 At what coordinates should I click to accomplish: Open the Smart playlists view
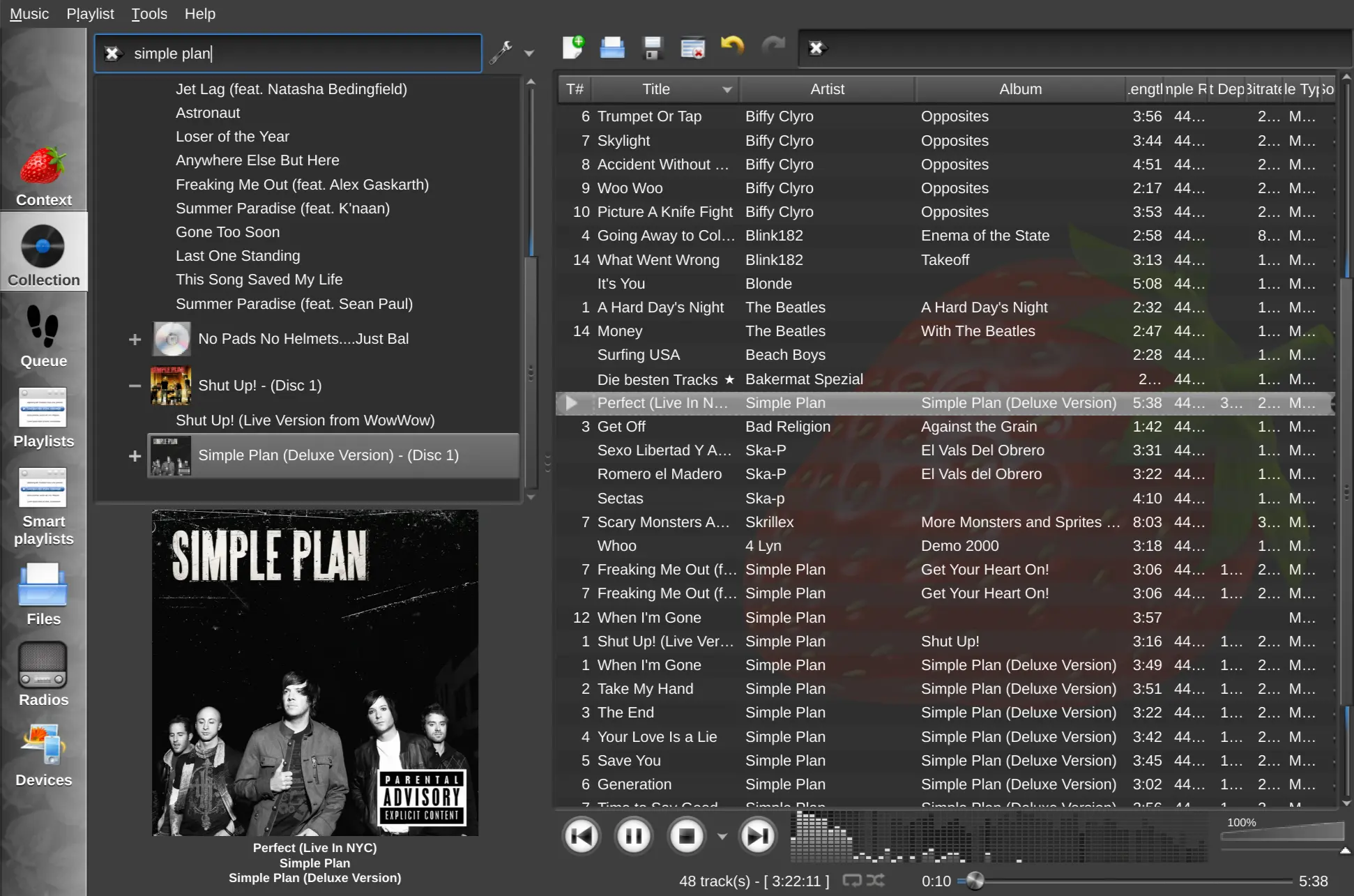tap(43, 506)
